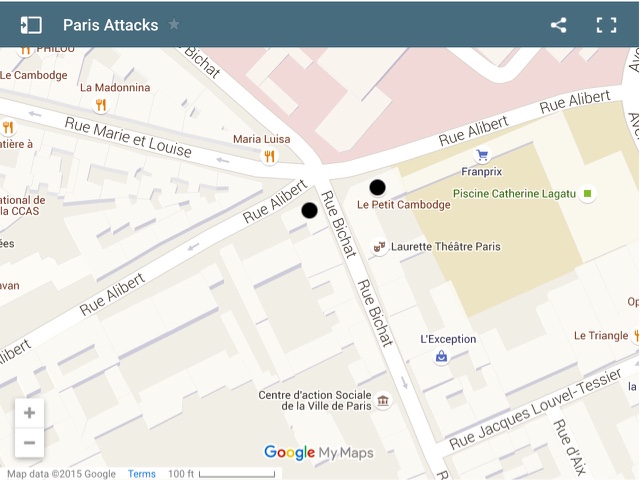This screenshot has width=640, height=480.
Task: Click the Map data ©2015 Google text
Action: point(61,474)
